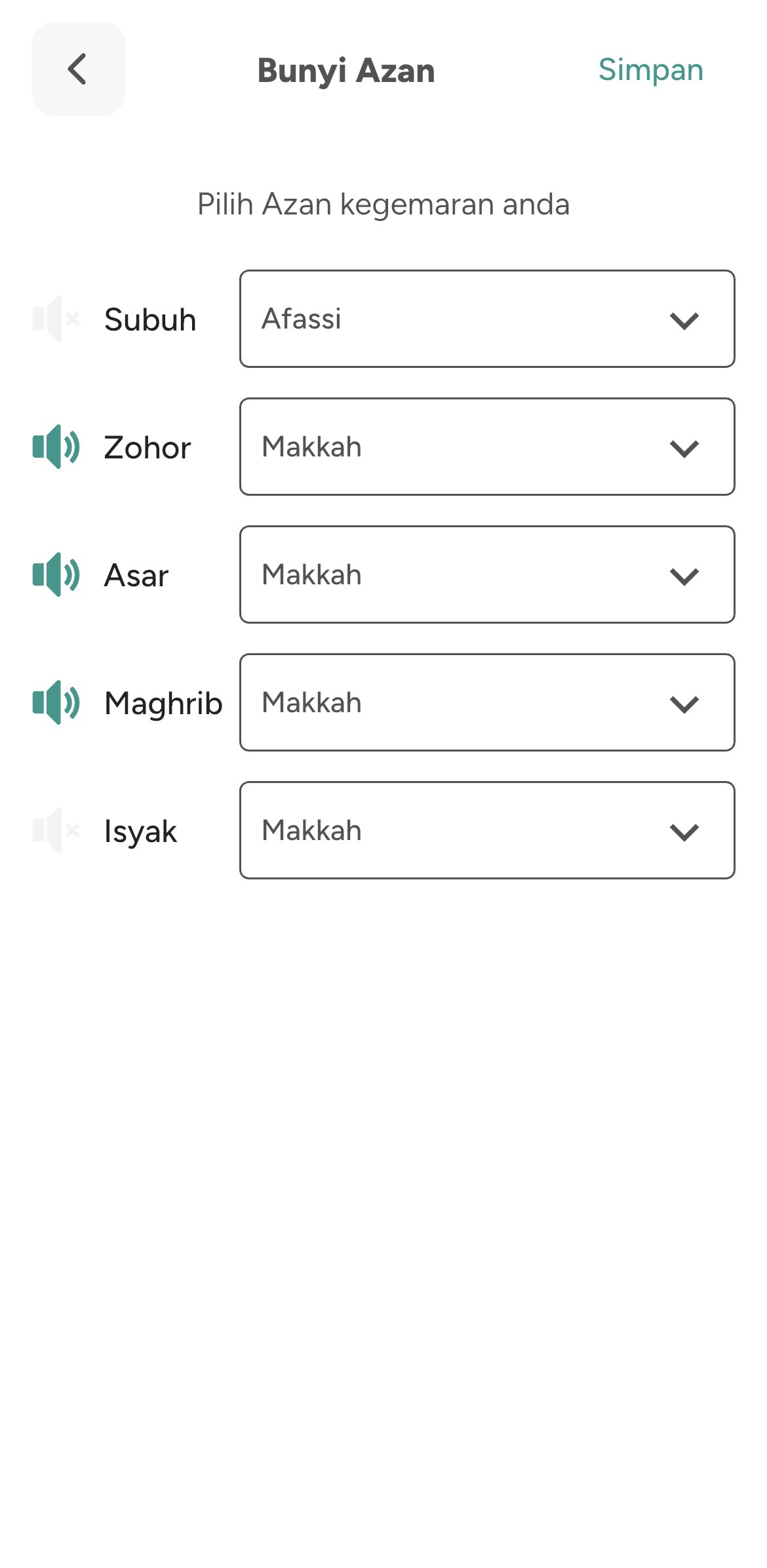767x1568 pixels.
Task: Tap Simpan to save azan settings
Action: pos(650,70)
